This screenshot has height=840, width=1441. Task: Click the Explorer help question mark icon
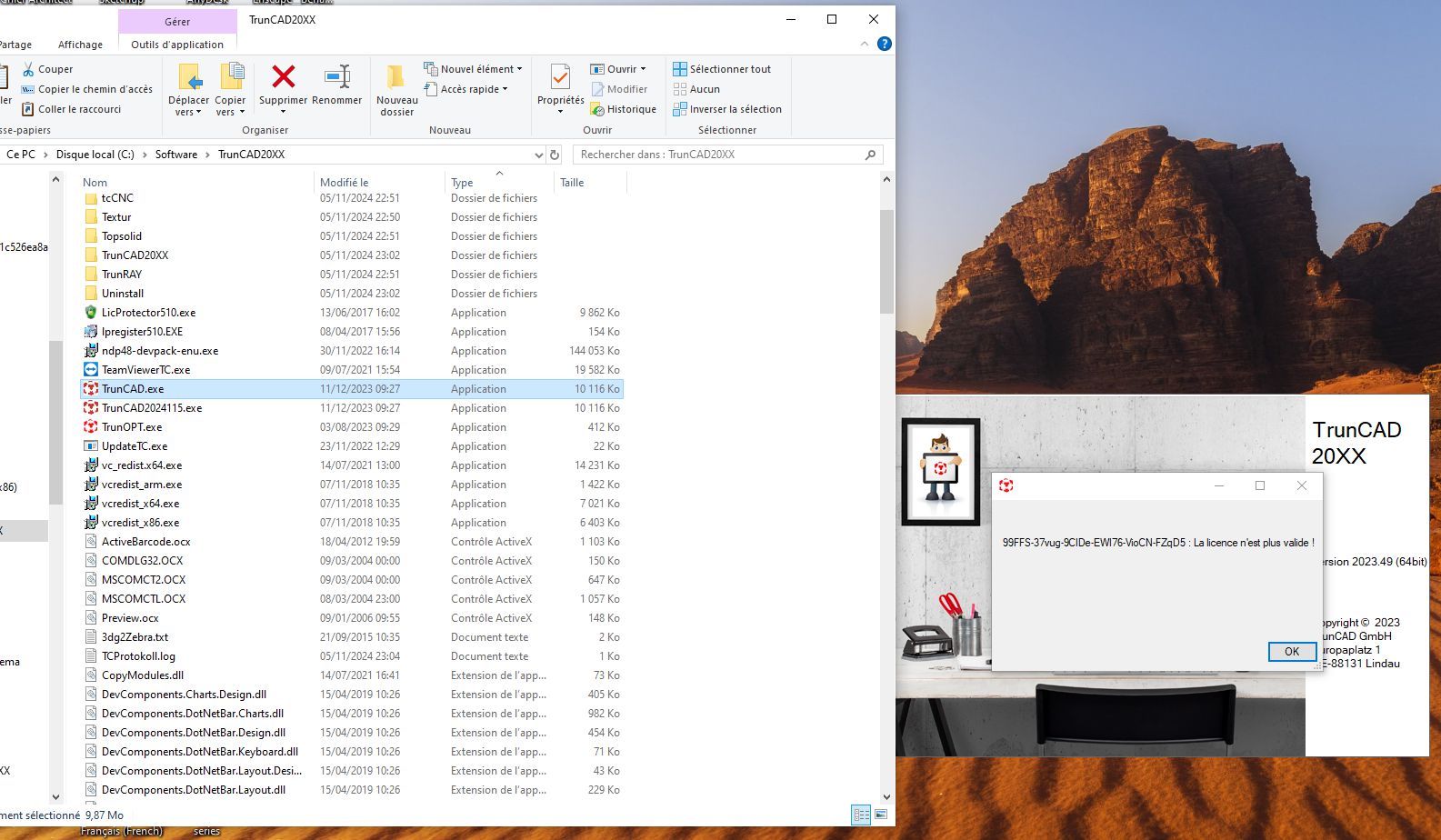coord(885,44)
